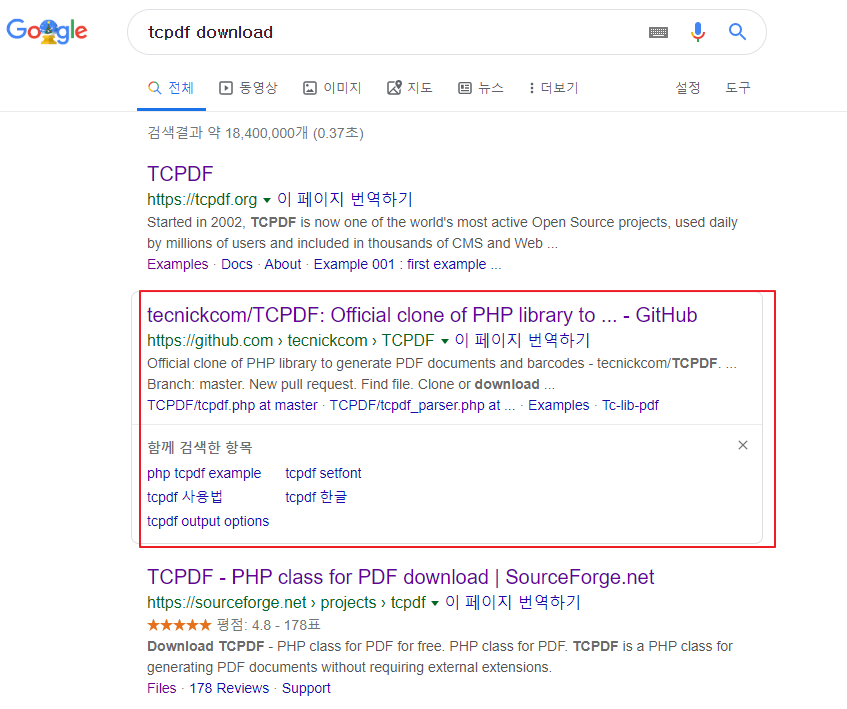
Task: Select the 전체 tab
Action: tap(171, 88)
